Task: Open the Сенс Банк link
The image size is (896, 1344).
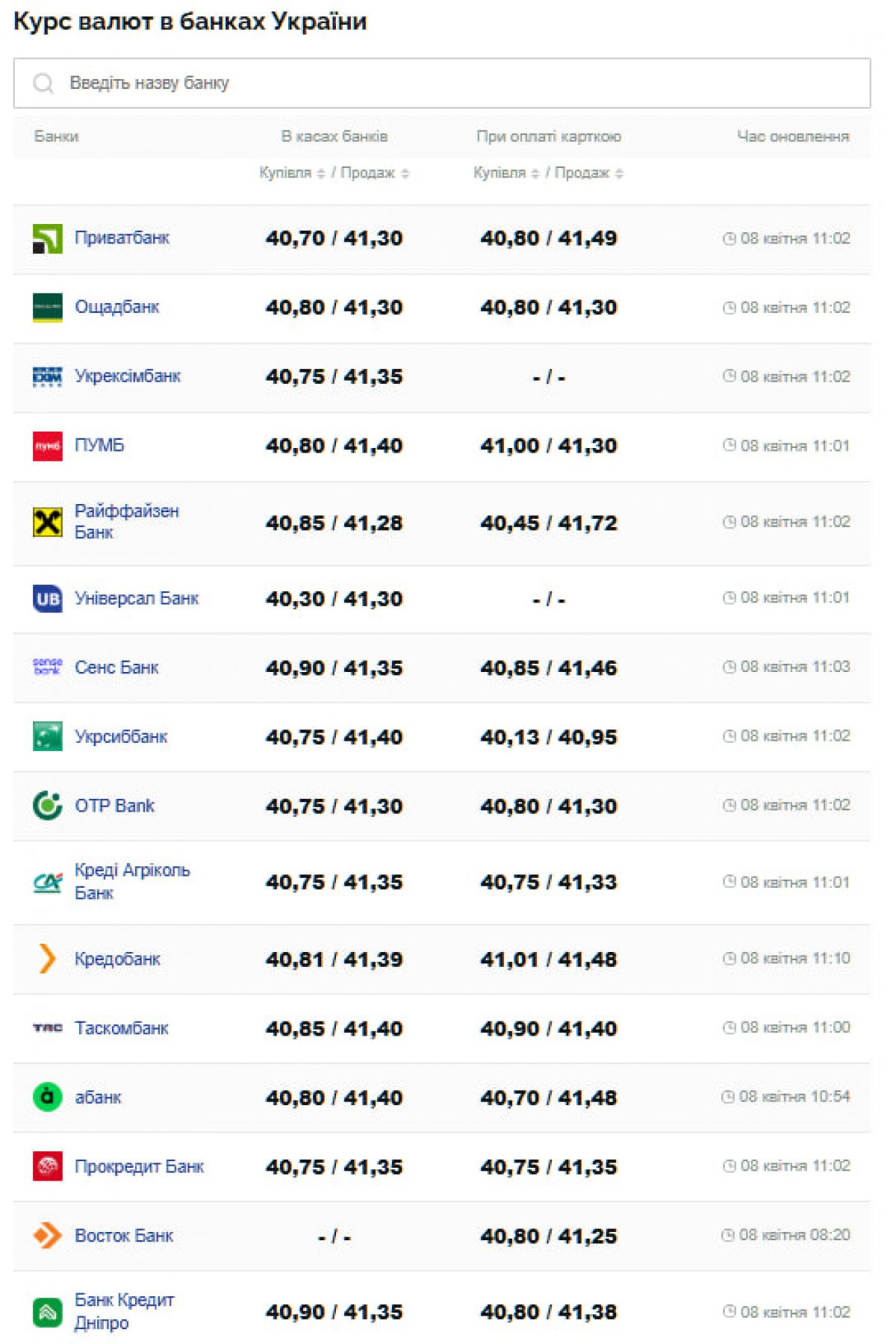Action: point(116,668)
